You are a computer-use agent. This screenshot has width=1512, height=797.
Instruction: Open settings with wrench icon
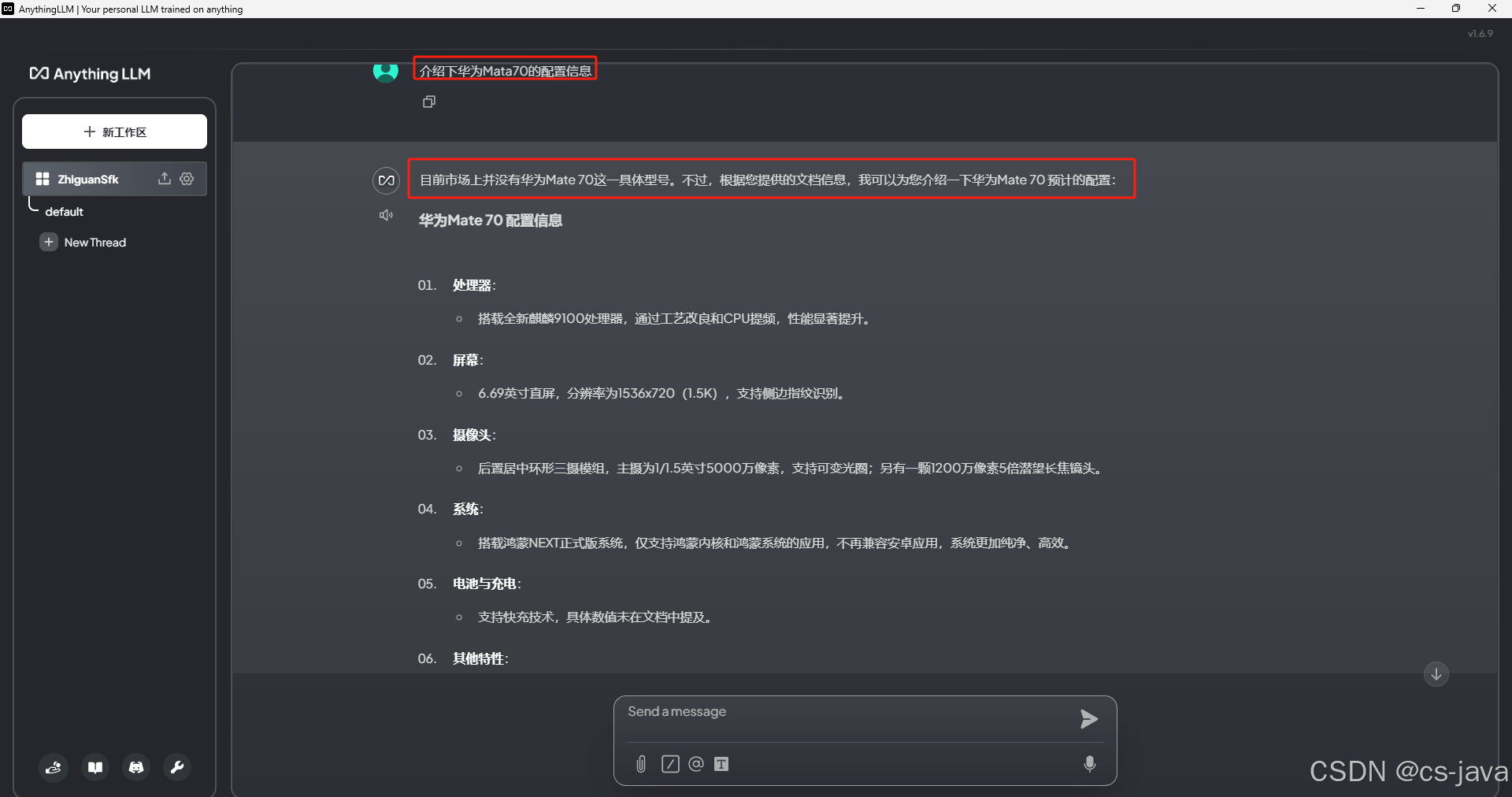coord(177,767)
